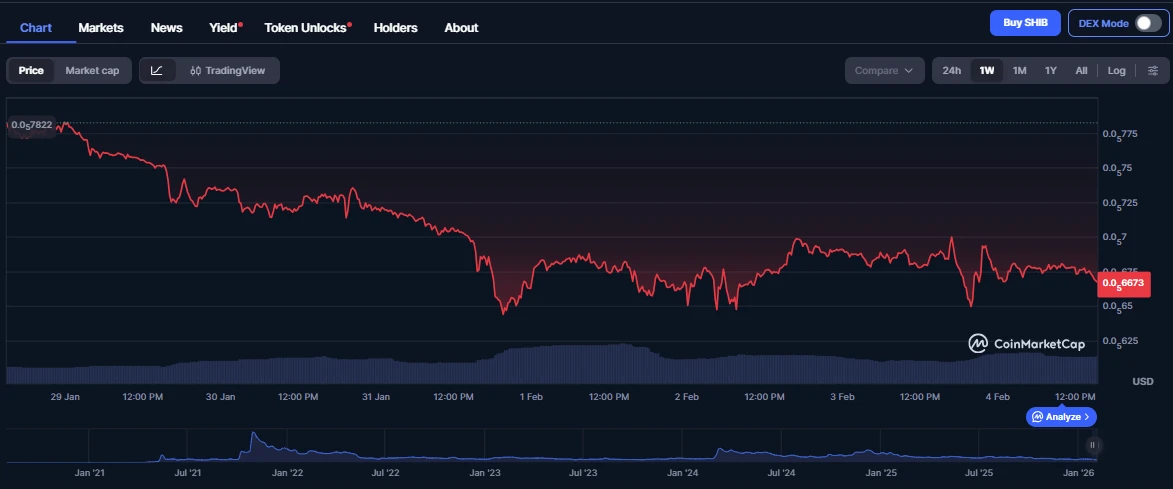
Task: Click the Buy SHIB button
Action: pyautogui.click(x=1024, y=23)
